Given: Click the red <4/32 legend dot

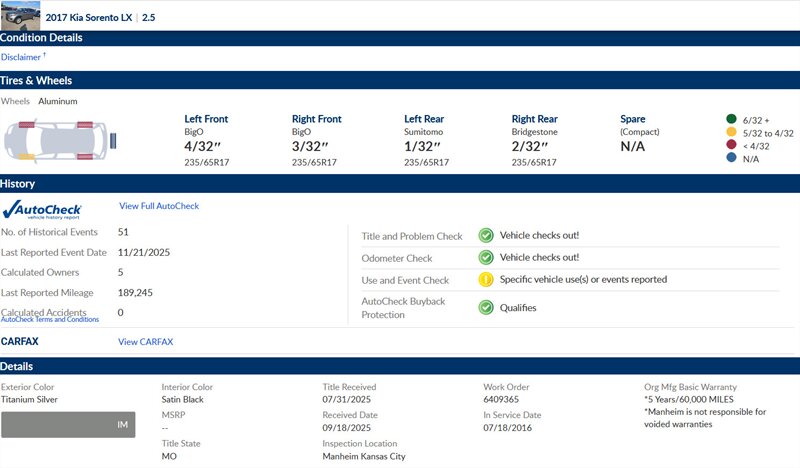Looking at the screenshot, I should pos(732,145).
